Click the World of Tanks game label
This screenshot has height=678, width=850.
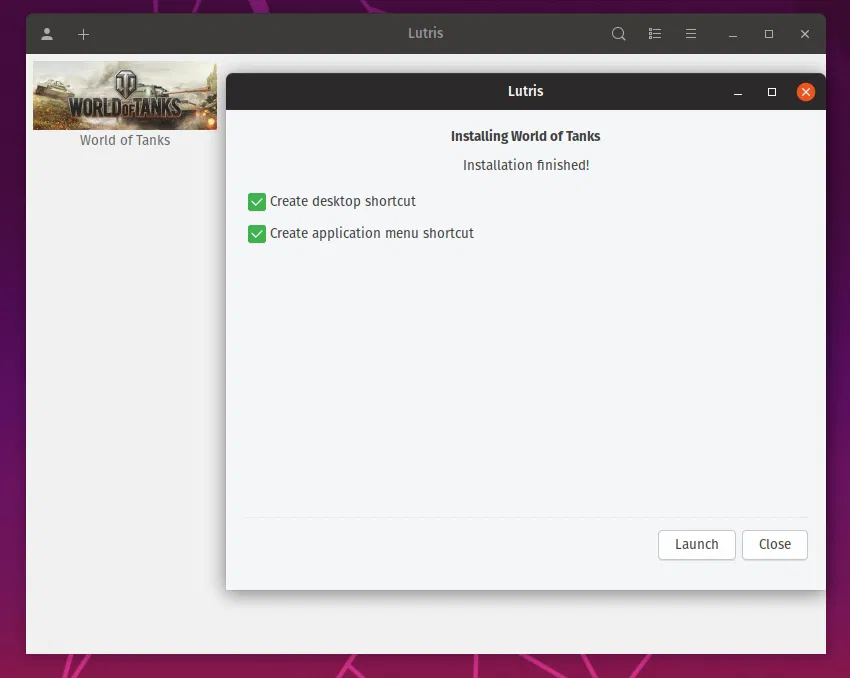125,140
